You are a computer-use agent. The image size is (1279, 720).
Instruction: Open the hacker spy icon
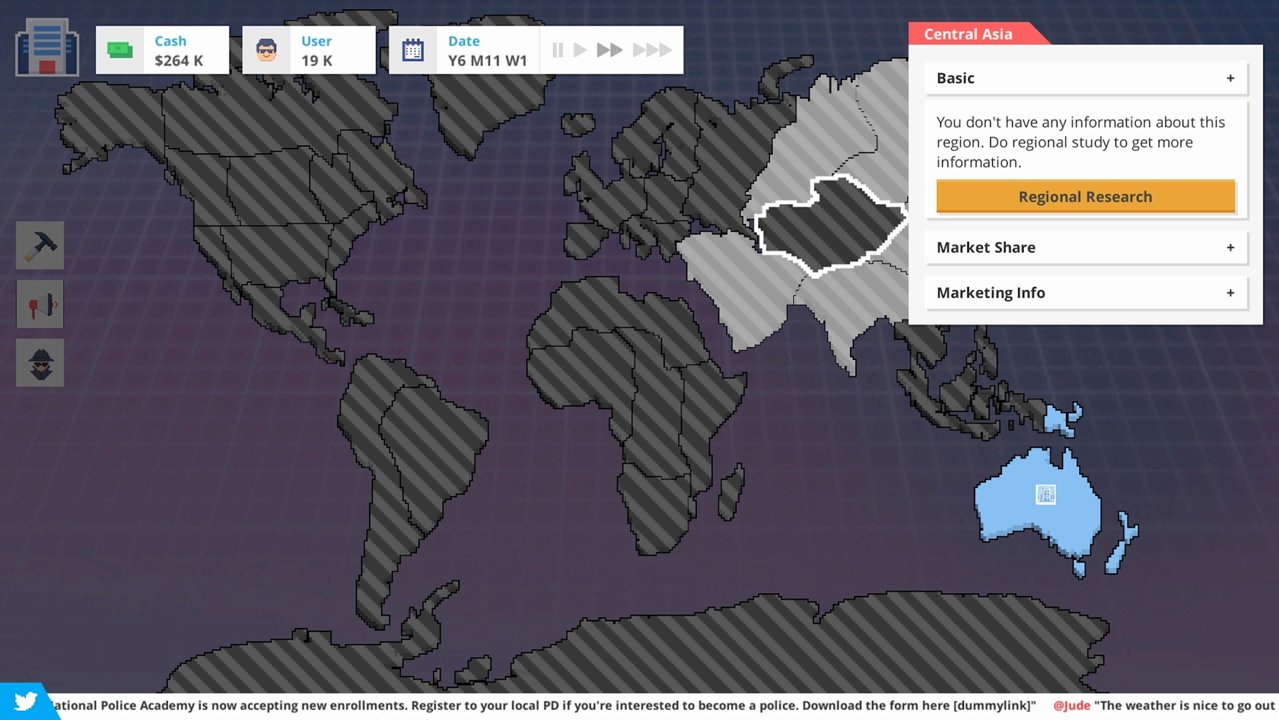[x=40, y=363]
